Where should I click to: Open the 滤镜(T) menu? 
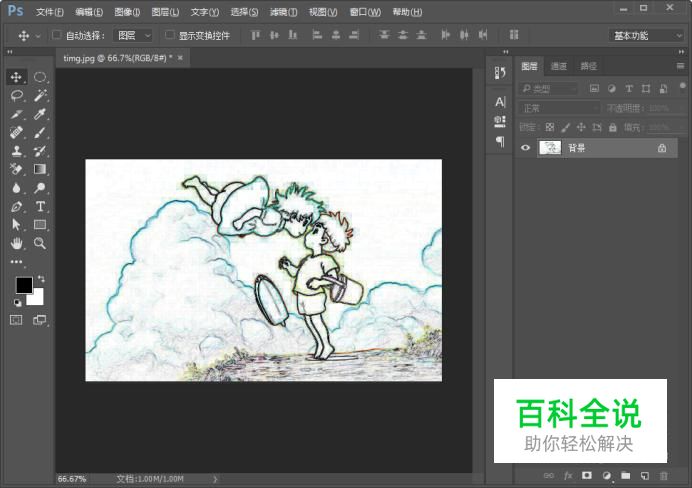pyautogui.click(x=283, y=12)
